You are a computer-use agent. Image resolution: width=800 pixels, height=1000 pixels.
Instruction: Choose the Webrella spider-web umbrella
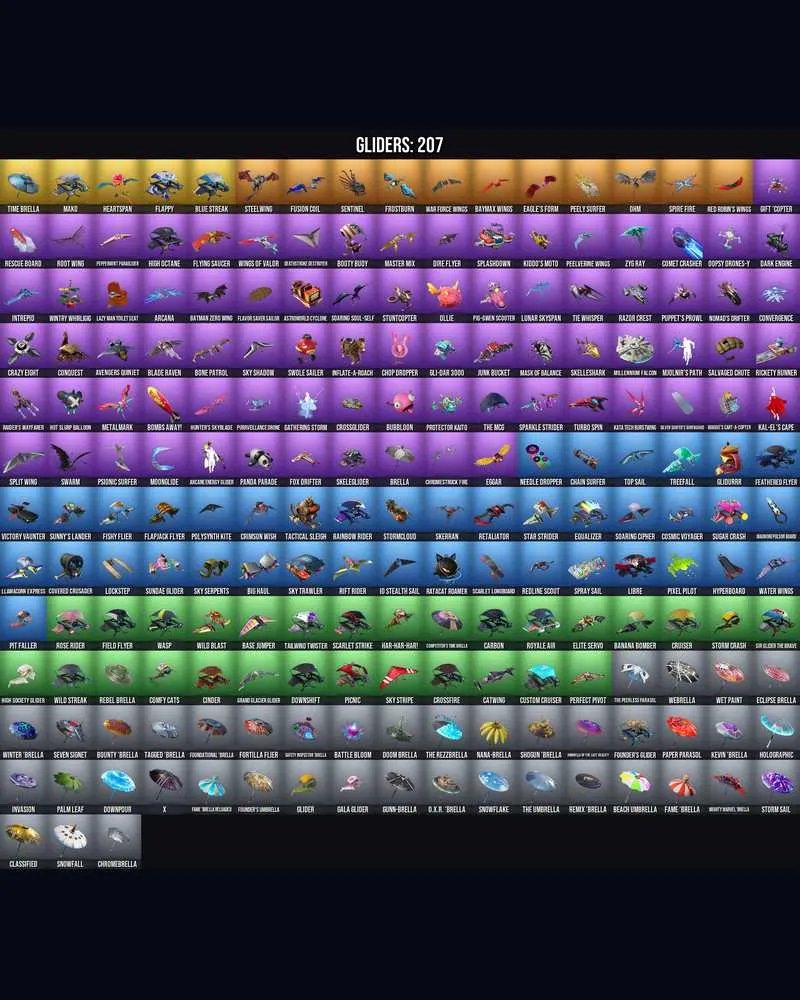[682, 677]
